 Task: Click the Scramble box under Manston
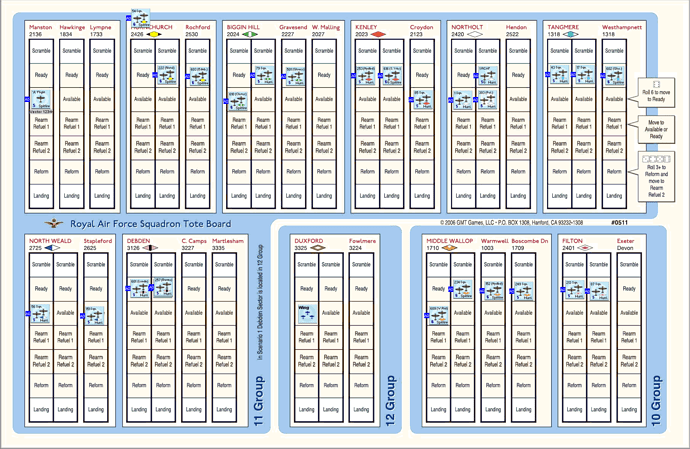tap(41, 51)
